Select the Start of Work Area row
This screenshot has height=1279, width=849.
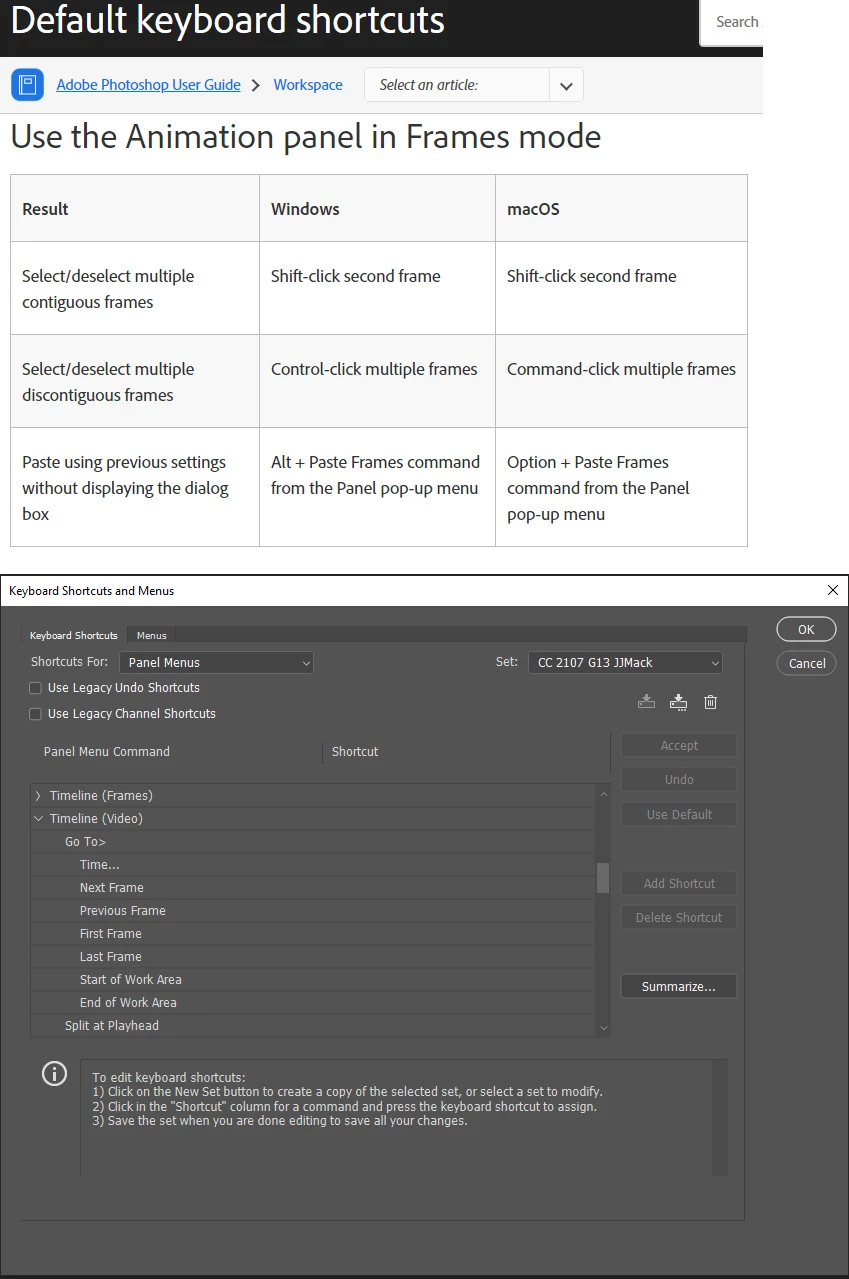click(313, 980)
